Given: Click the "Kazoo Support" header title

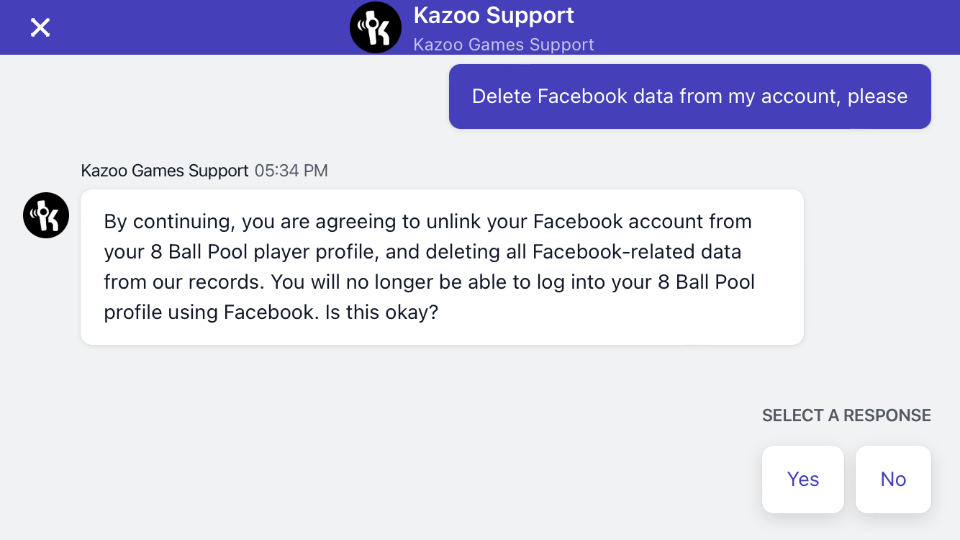Looking at the screenshot, I should click(494, 16).
